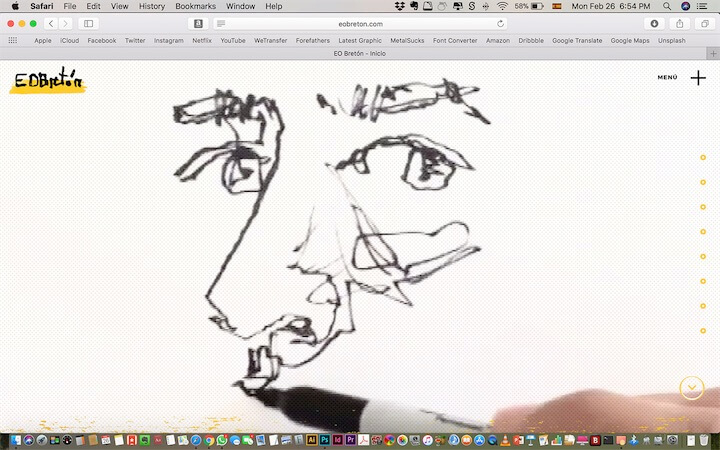Show the Safari sidebar
Viewport: 720px width, 450px height.
(x=88, y=23)
